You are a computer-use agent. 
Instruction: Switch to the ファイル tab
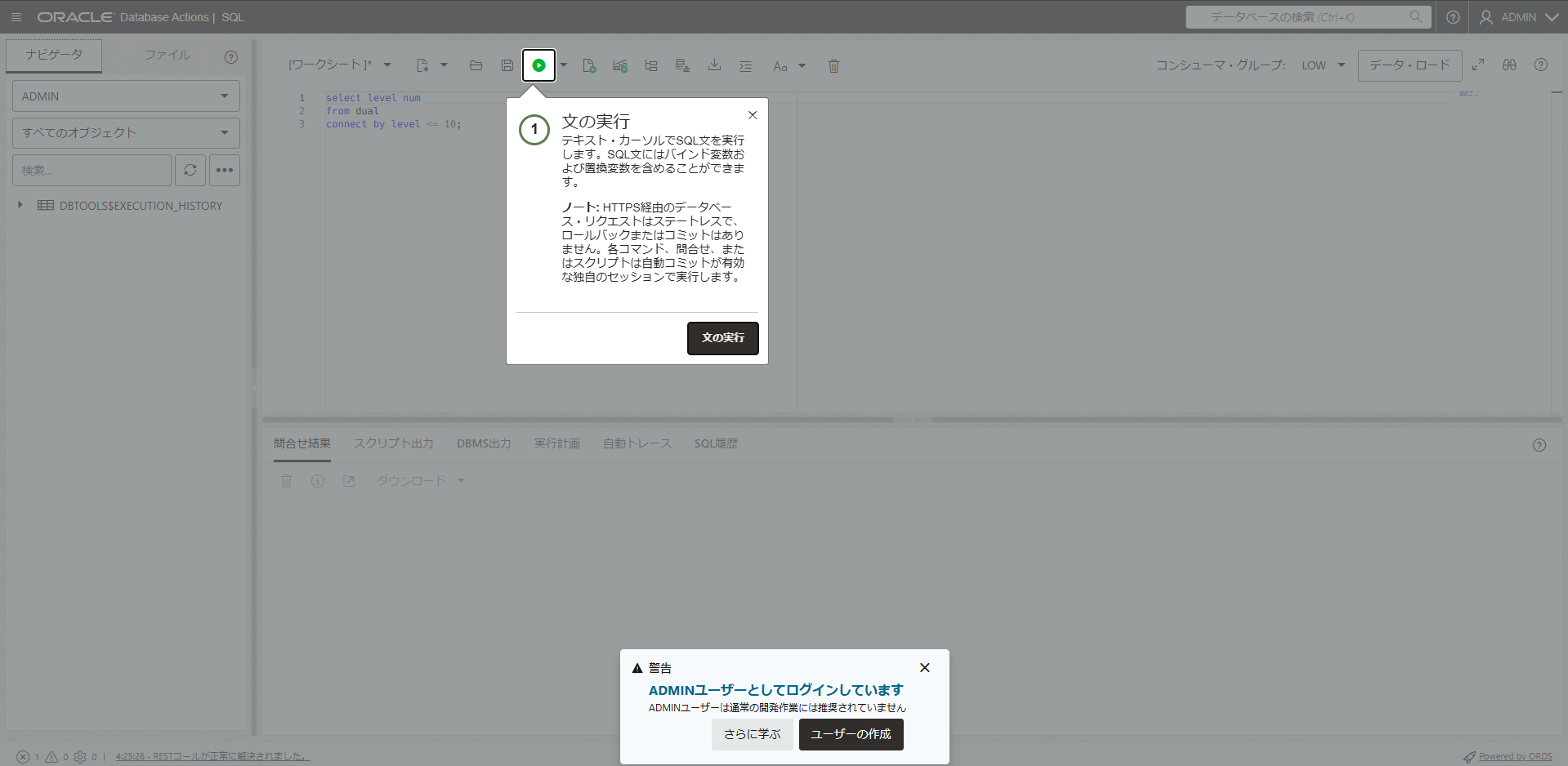coord(168,55)
